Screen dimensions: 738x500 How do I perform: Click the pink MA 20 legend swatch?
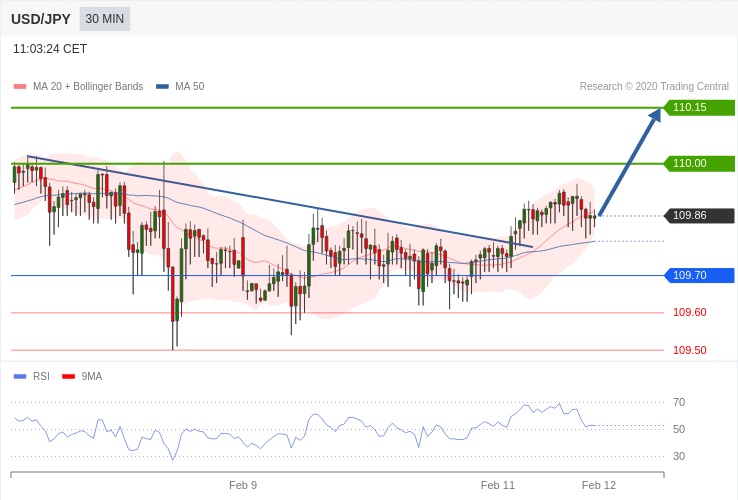point(20,87)
